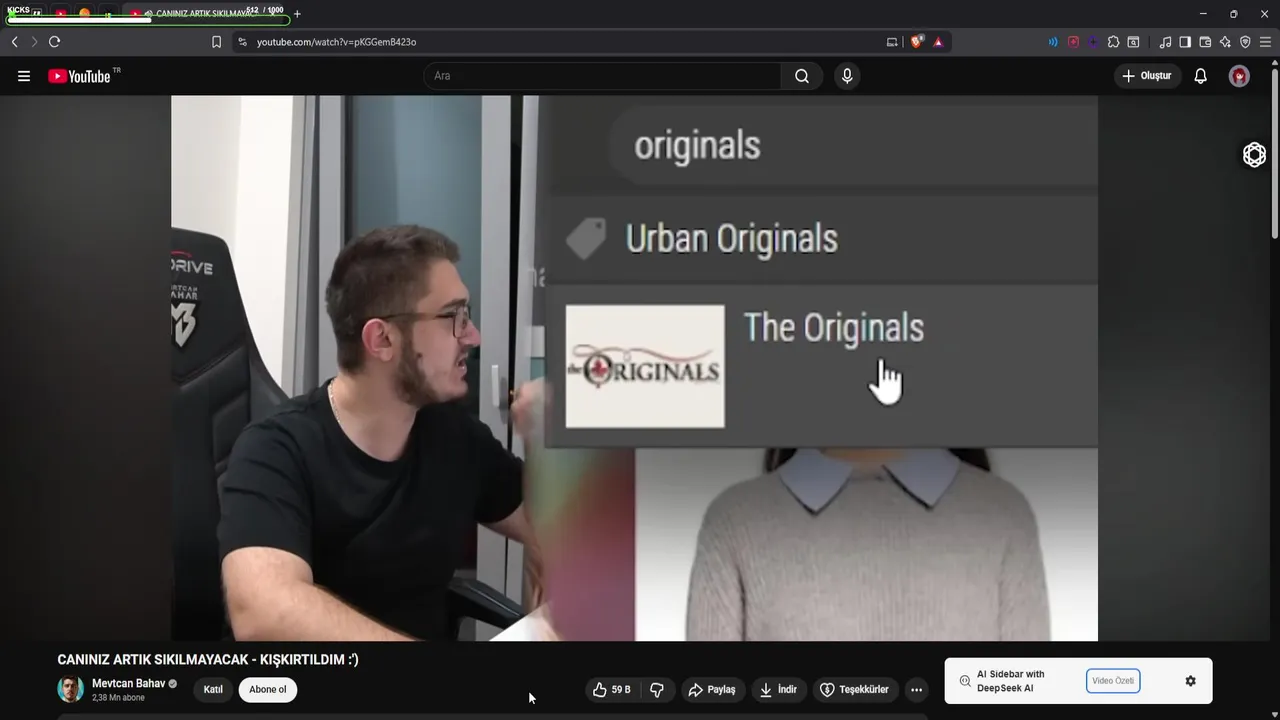Click the floating AI assistant icon
This screenshot has height=720, width=1280.
click(1254, 154)
